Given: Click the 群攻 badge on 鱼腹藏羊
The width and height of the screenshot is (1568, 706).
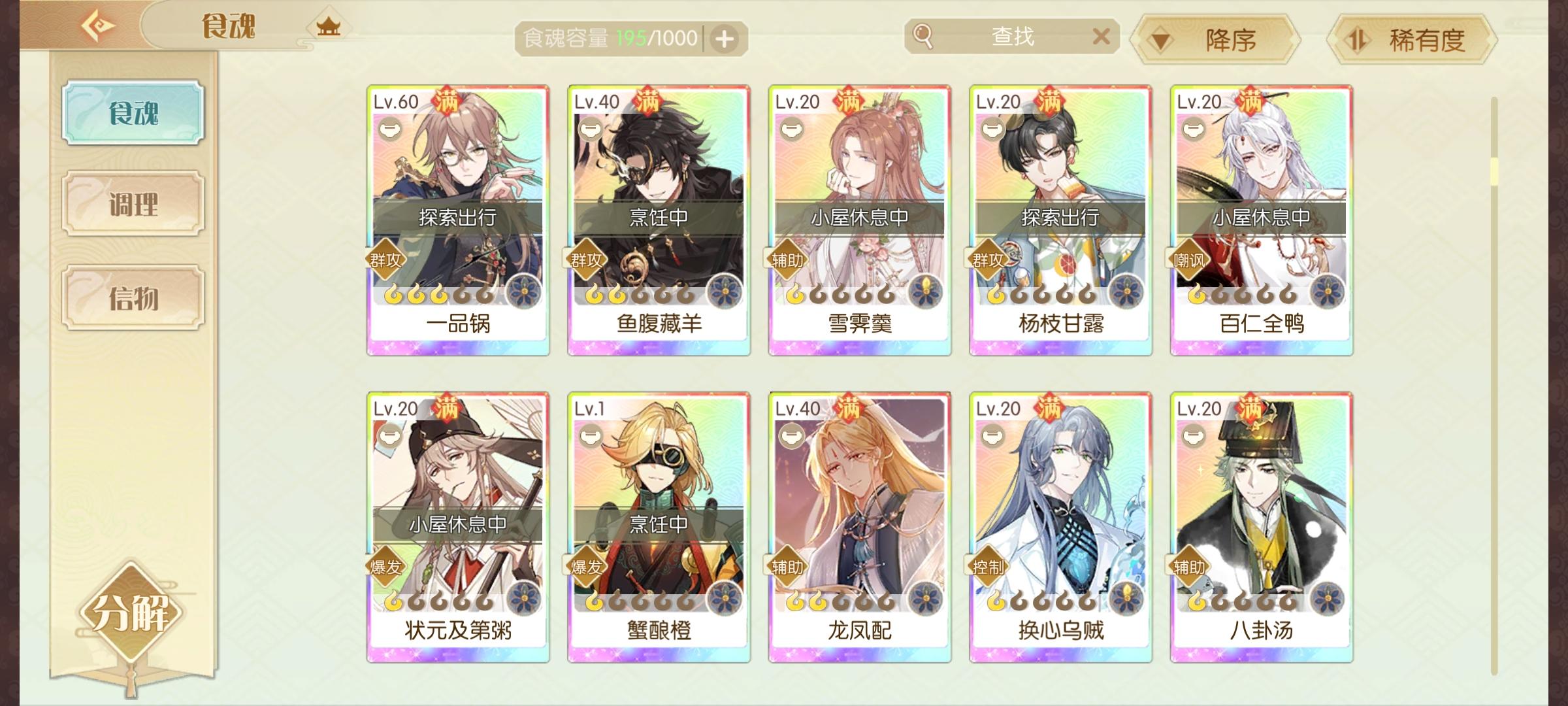Looking at the screenshot, I should click(x=585, y=260).
